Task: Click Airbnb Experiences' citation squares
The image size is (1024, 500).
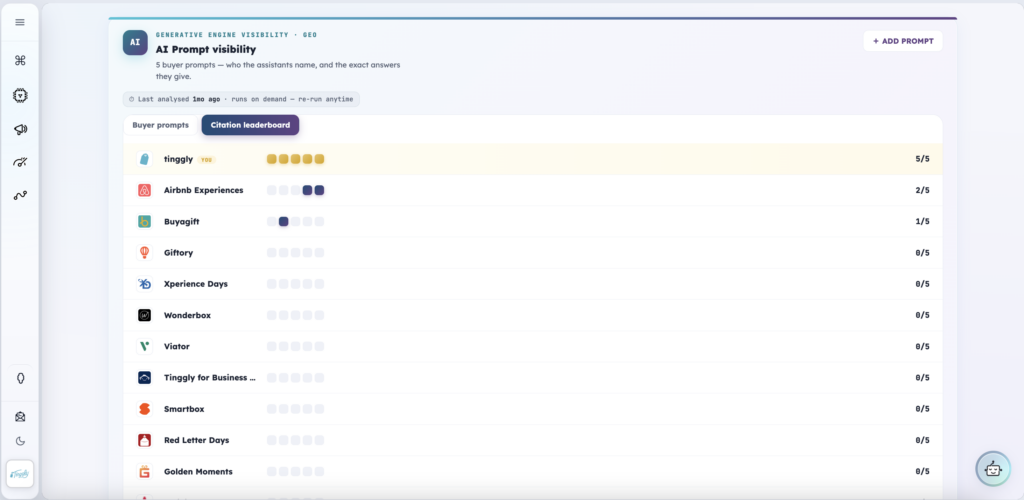Action: click(x=296, y=191)
